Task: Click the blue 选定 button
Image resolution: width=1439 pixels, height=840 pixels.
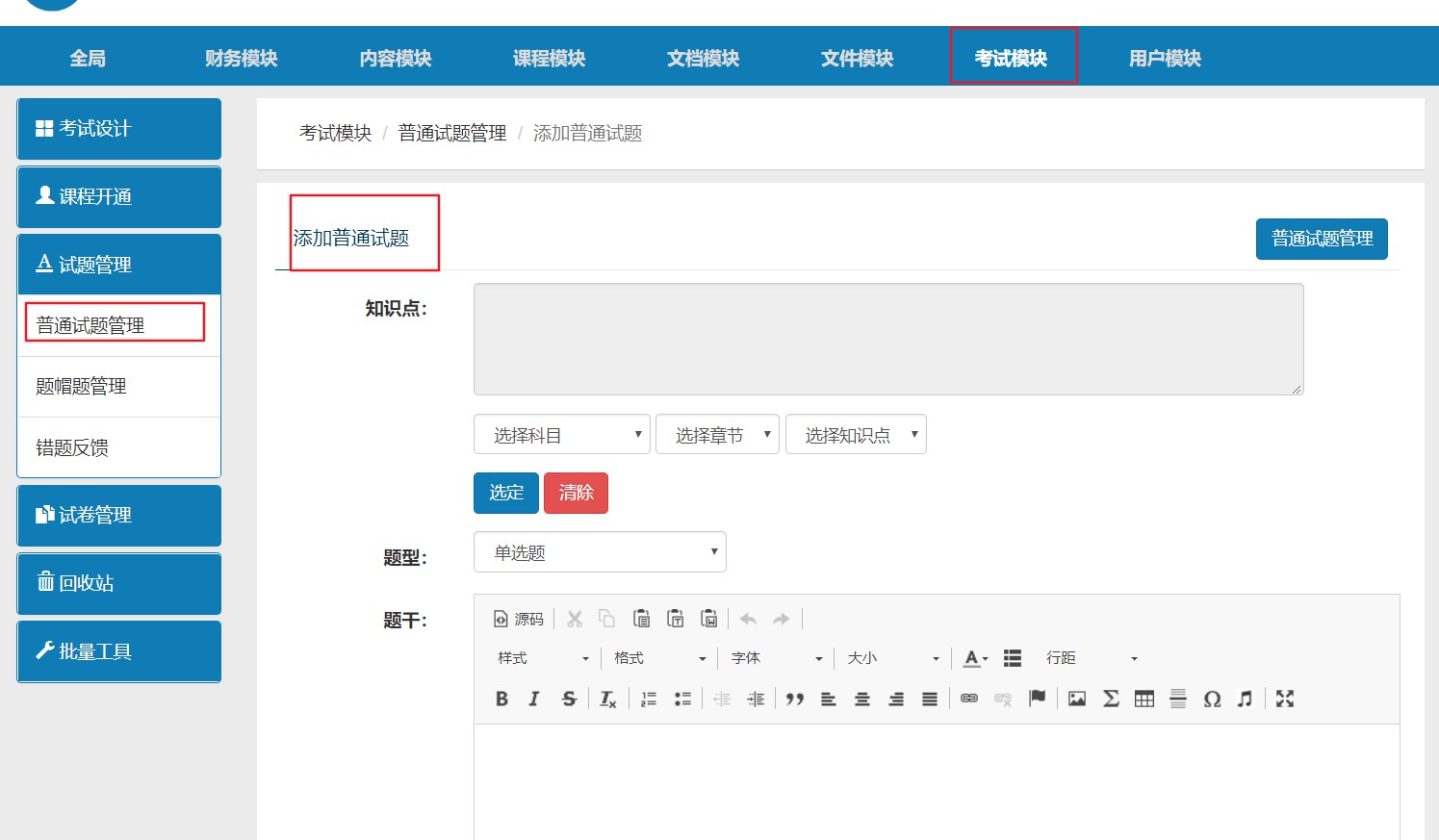Action: tap(506, 493)
